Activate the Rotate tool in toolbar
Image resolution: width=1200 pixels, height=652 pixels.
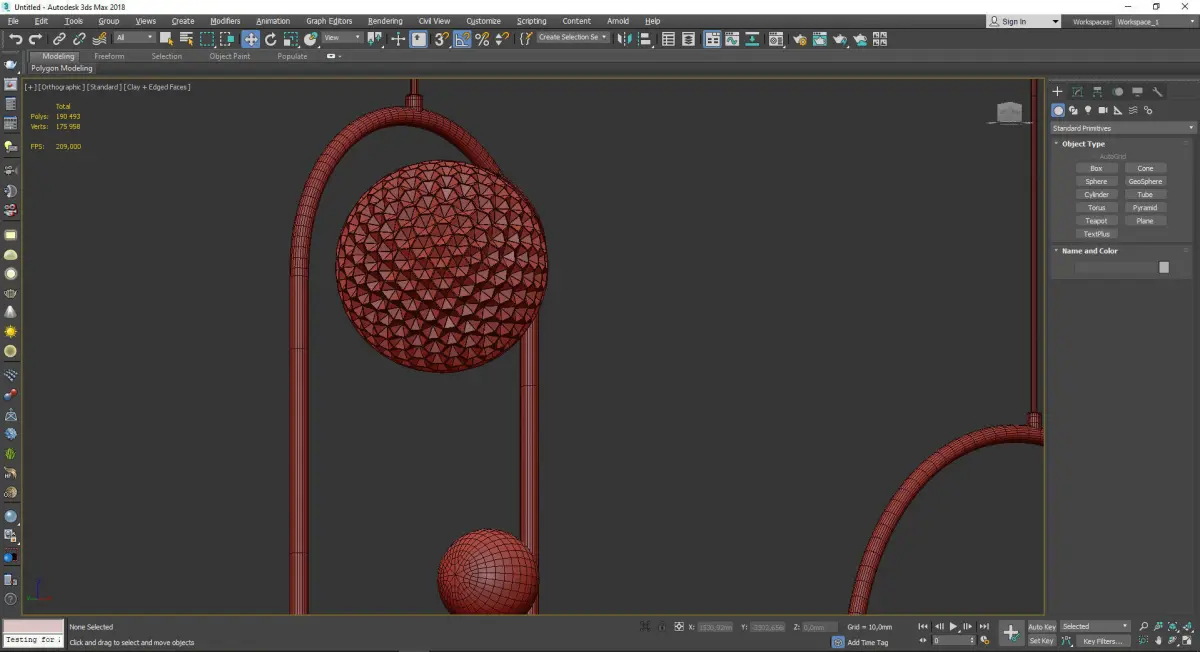[270, 39]
